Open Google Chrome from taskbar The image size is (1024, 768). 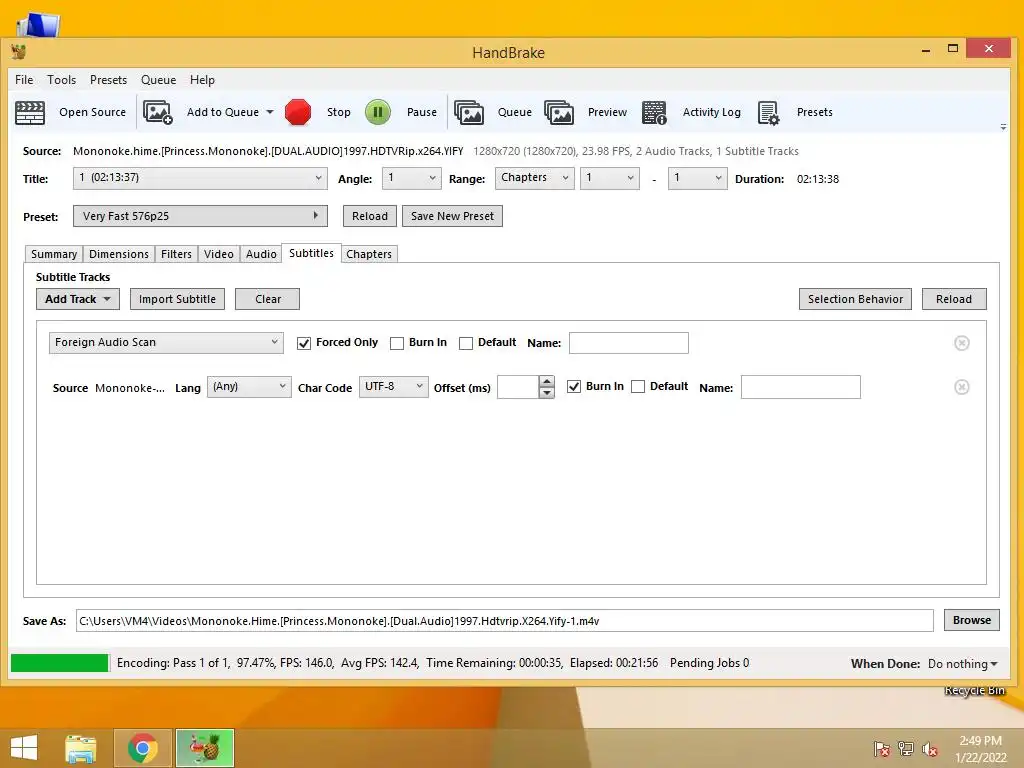tap(143, 748)
